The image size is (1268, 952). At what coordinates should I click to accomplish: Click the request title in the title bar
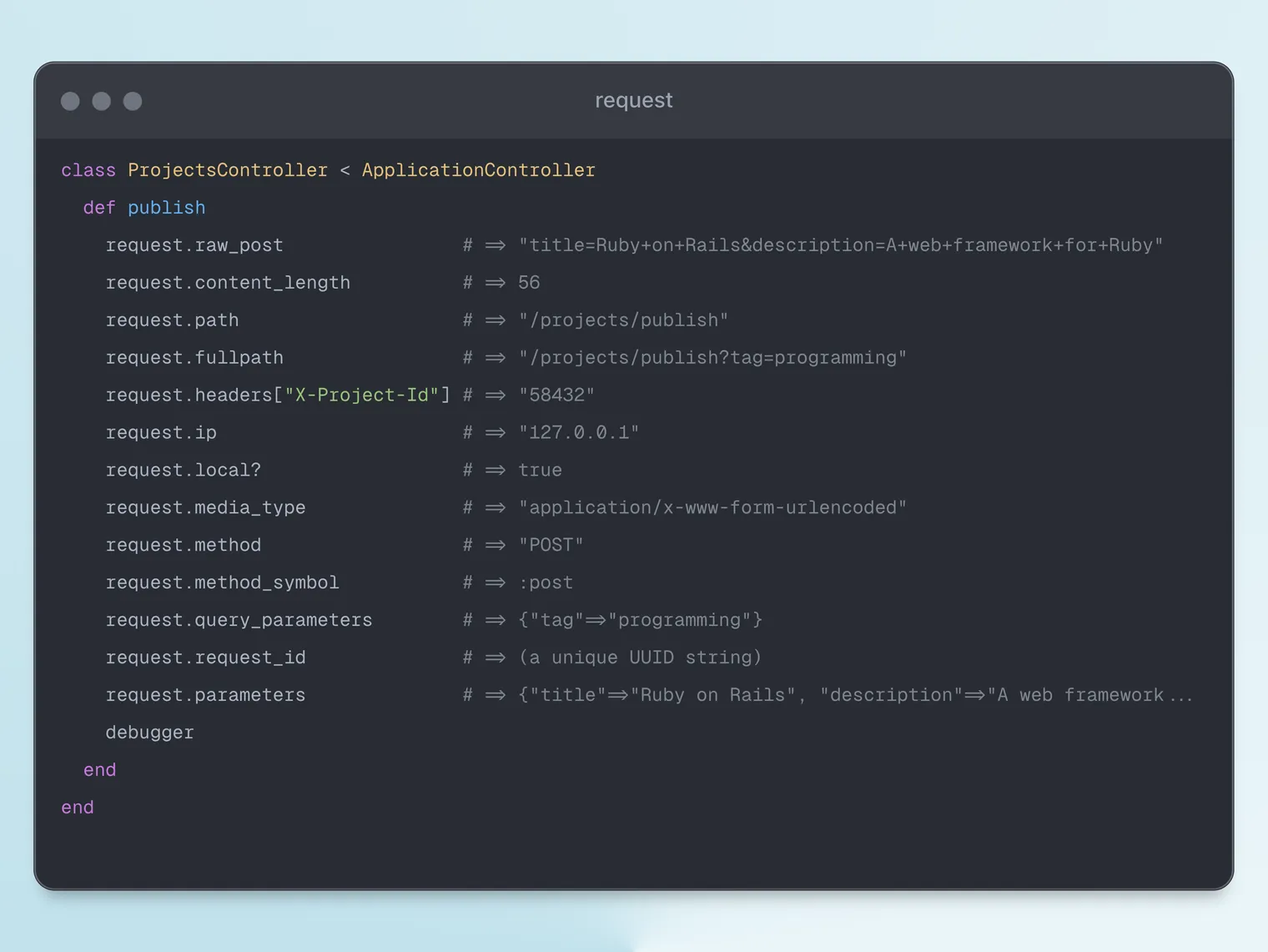pyautogui.click(x=634, y=100)
